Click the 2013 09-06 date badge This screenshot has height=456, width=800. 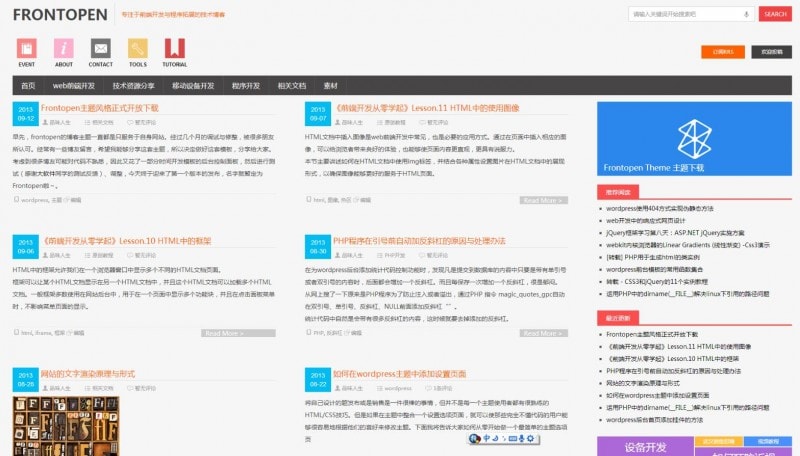tap(26, 247)
